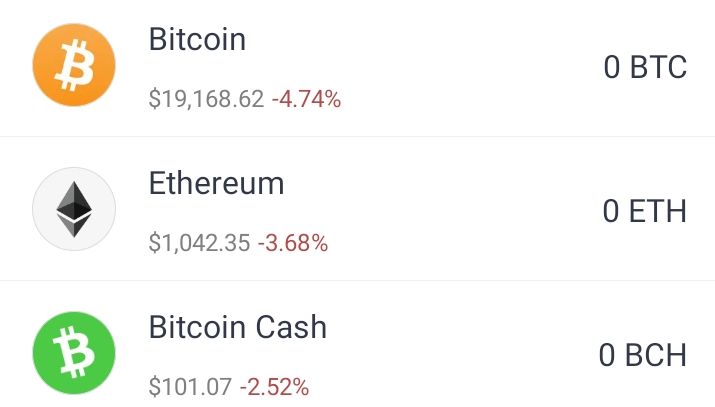Tap Ethereum price $1,042.35
715x407 pixels.
pyautogui.click(x=199, y=243)
